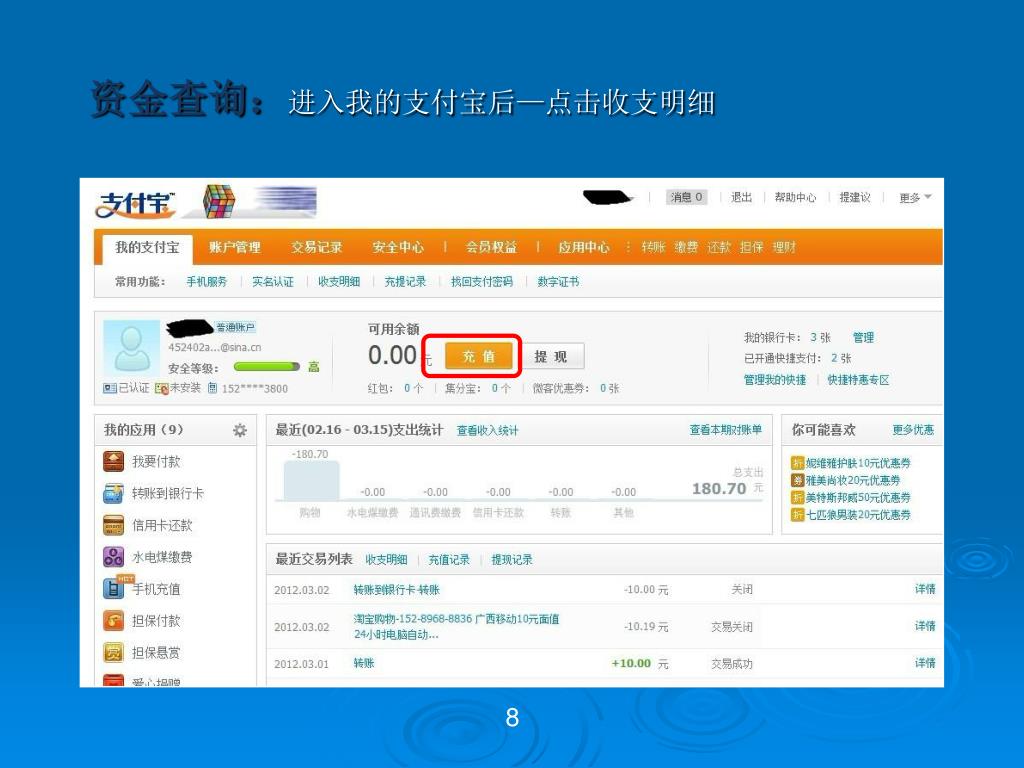
Task: Open the 我的支付宝 tab
Action: click(147, 248)
